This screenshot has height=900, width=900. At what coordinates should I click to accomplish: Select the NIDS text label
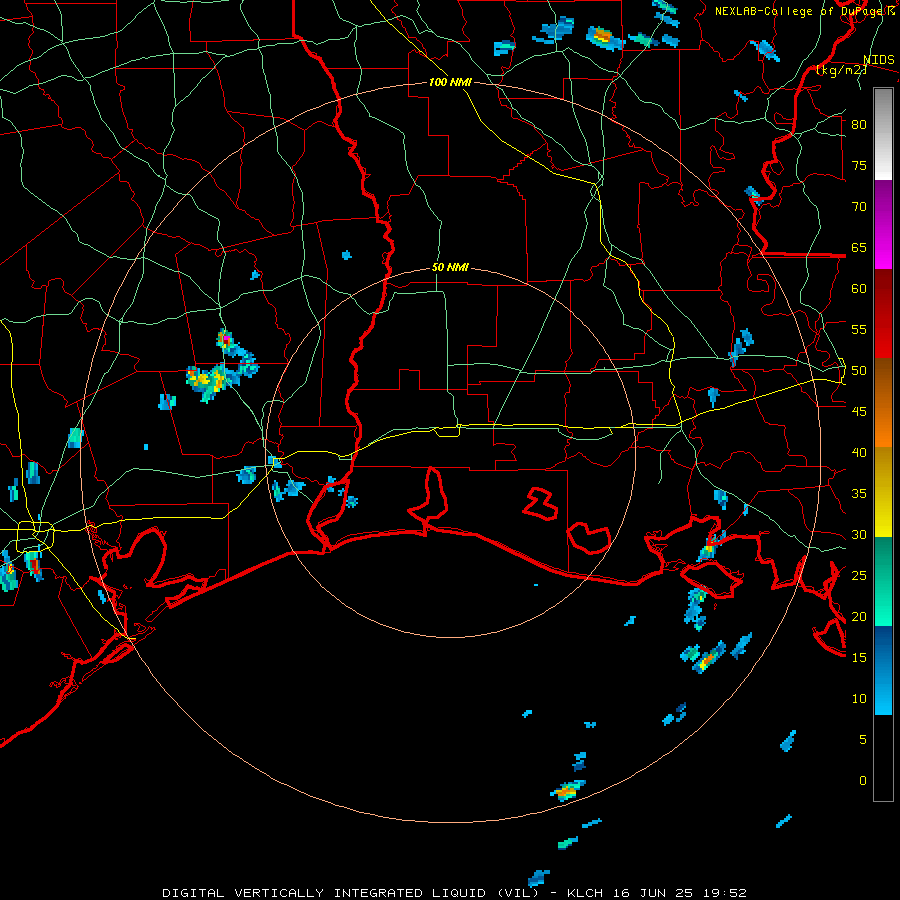(x=879, y=60)
